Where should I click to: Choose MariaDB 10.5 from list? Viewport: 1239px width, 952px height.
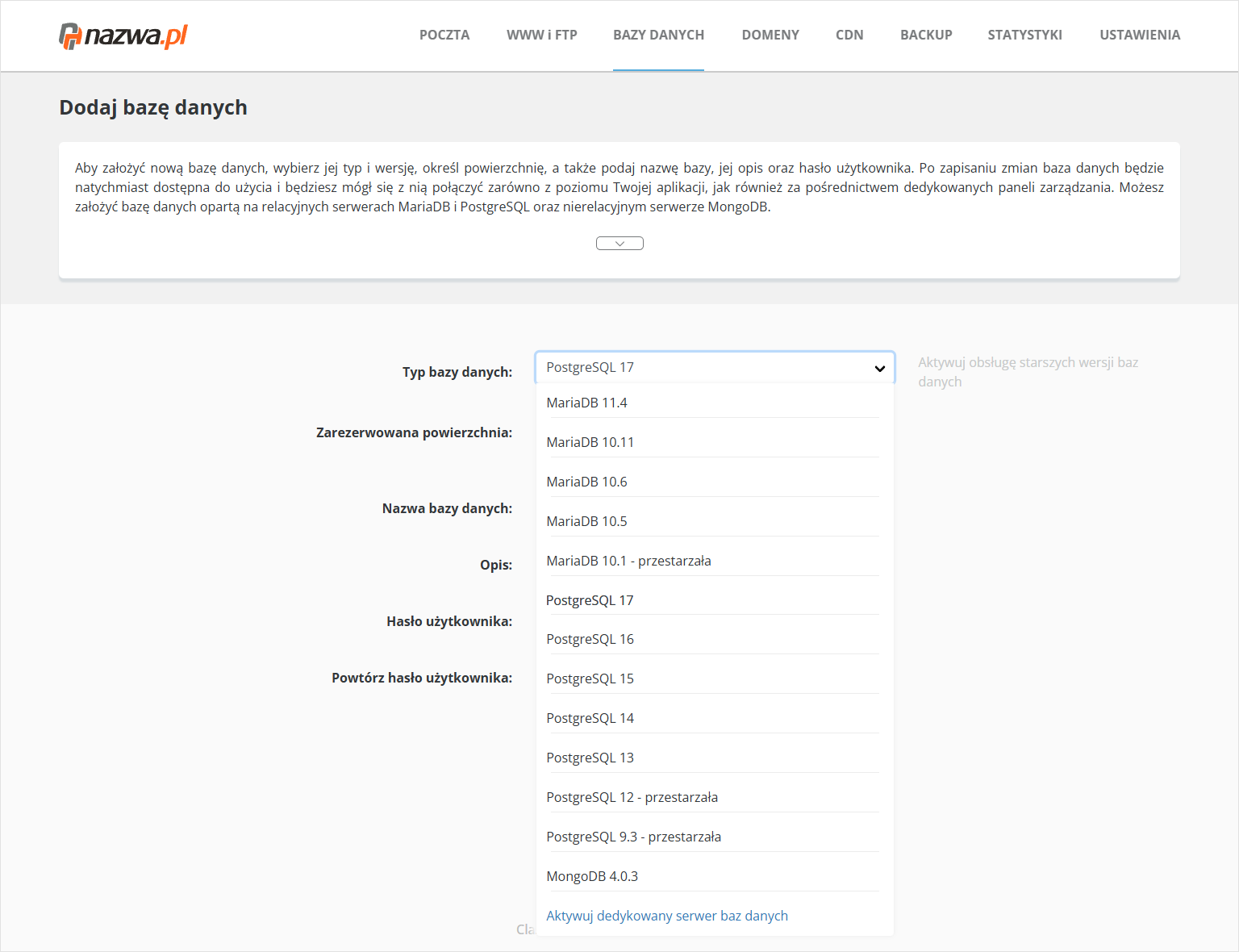713,521
